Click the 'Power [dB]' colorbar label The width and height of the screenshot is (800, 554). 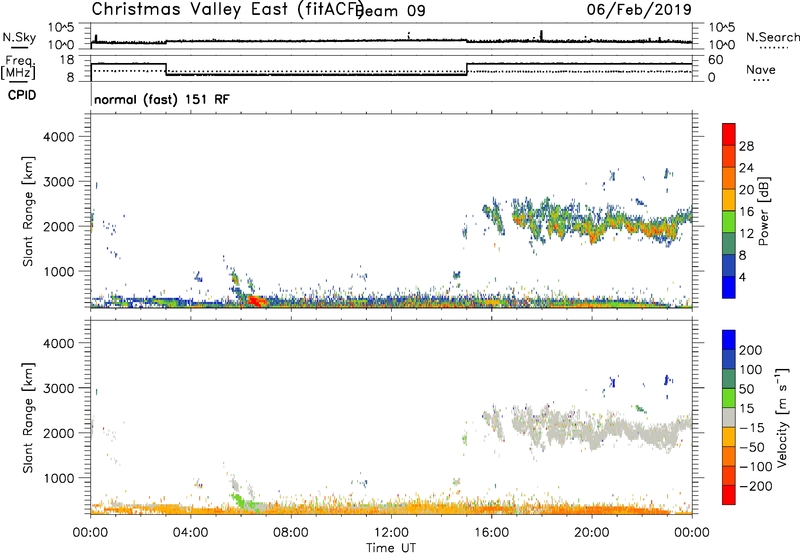tap(763, 211)
